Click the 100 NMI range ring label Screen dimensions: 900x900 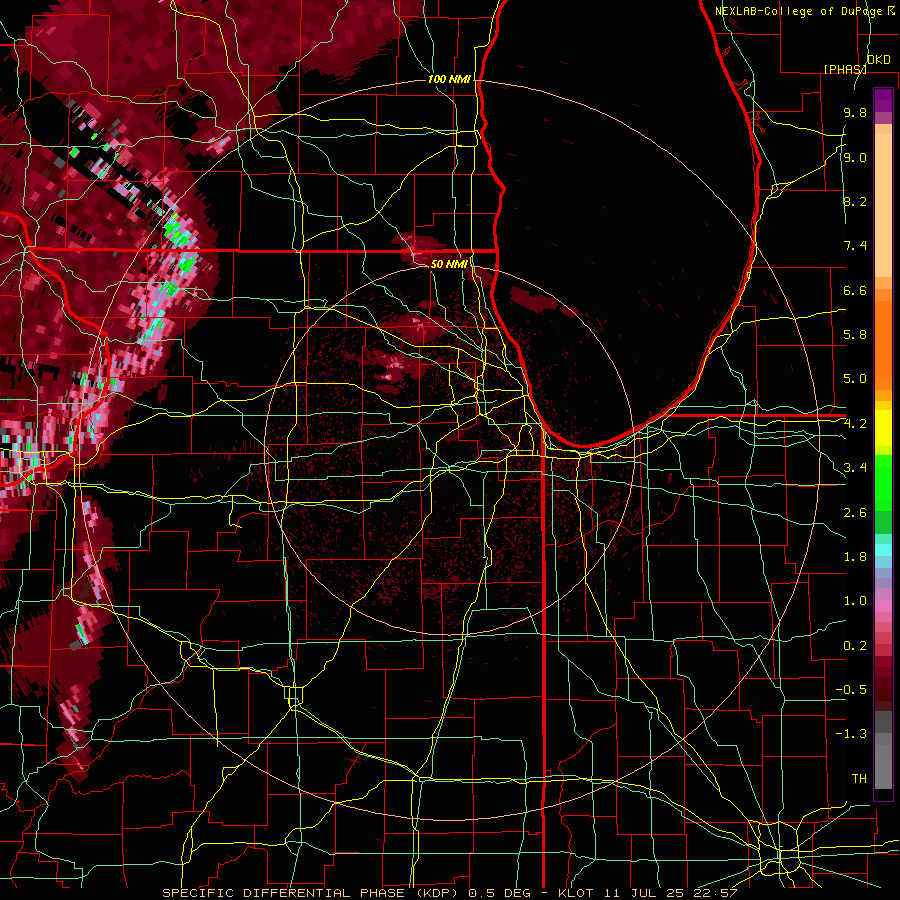[x=449, y=79]
